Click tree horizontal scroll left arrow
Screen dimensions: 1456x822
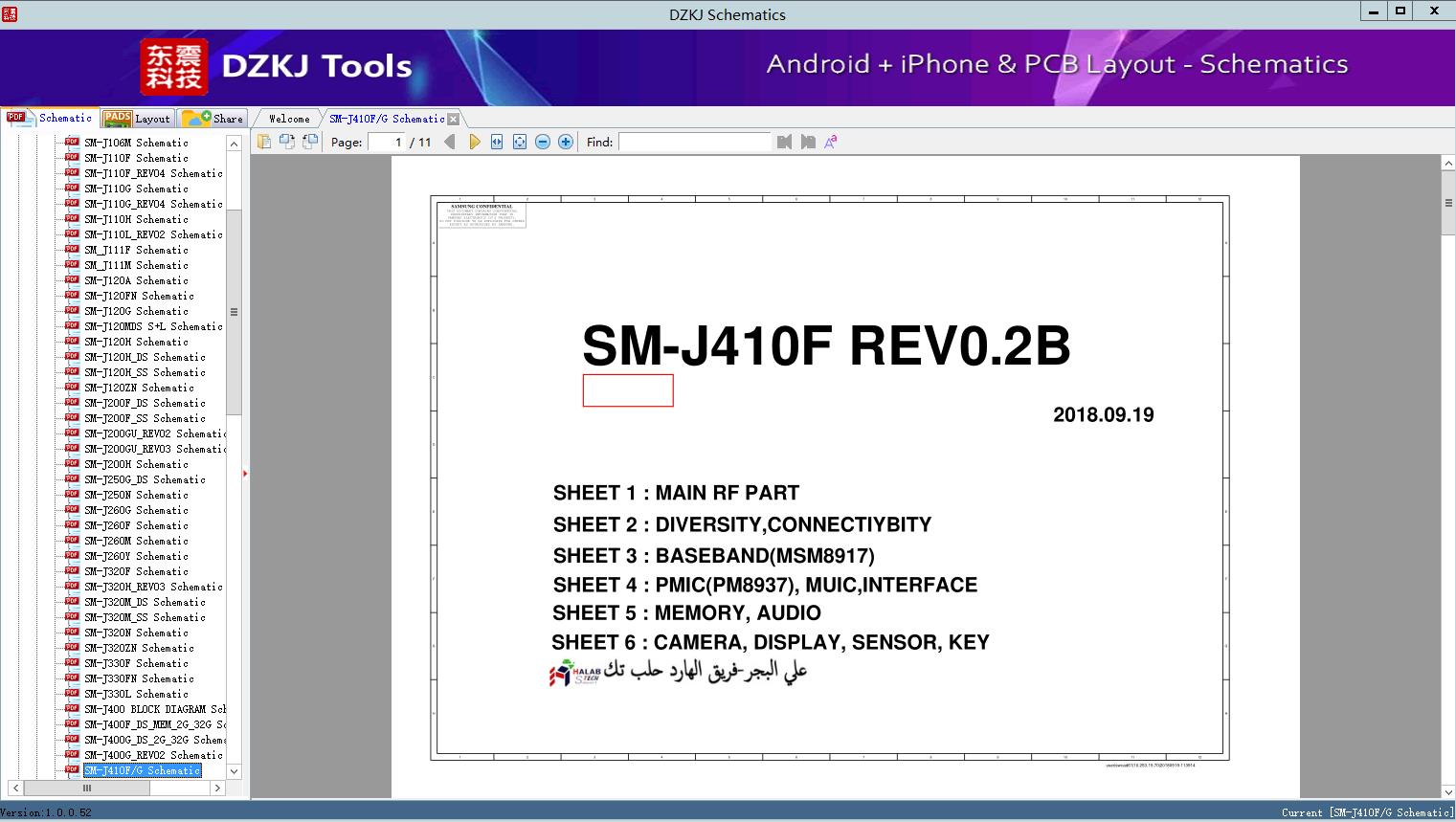click(15, 788)
